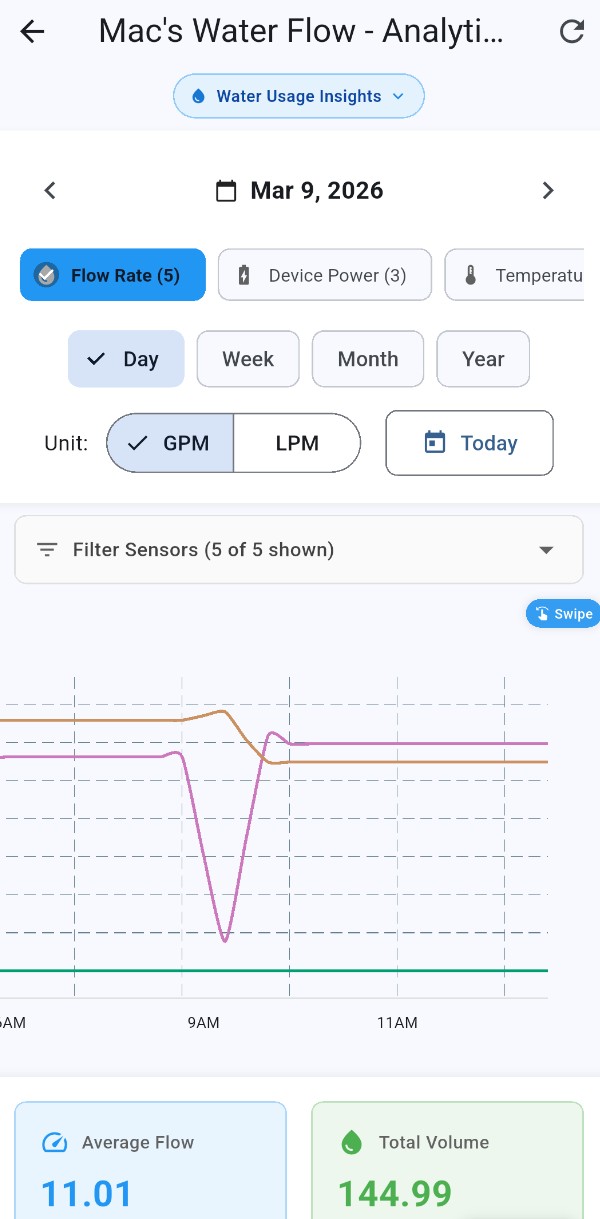Open the Device Power (3) tab
Viewport: 600px width, 1219px height.
tap(324, 274)
